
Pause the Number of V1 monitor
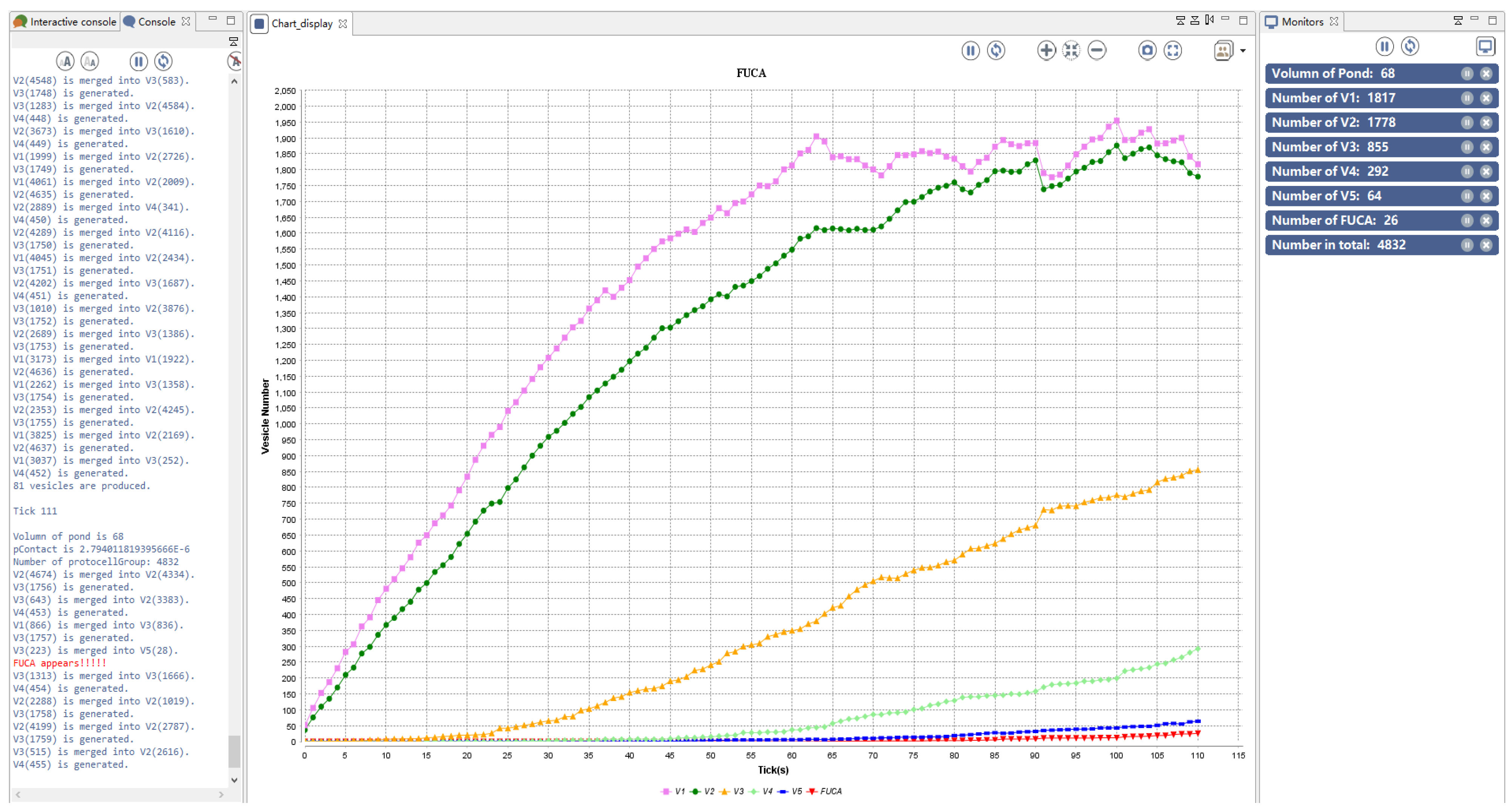point(1467,98)
